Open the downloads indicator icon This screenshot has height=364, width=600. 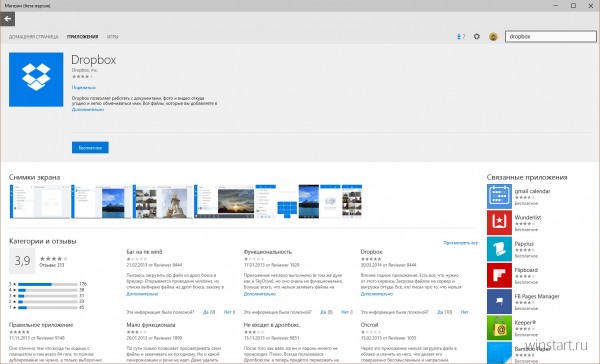(461, 37)
